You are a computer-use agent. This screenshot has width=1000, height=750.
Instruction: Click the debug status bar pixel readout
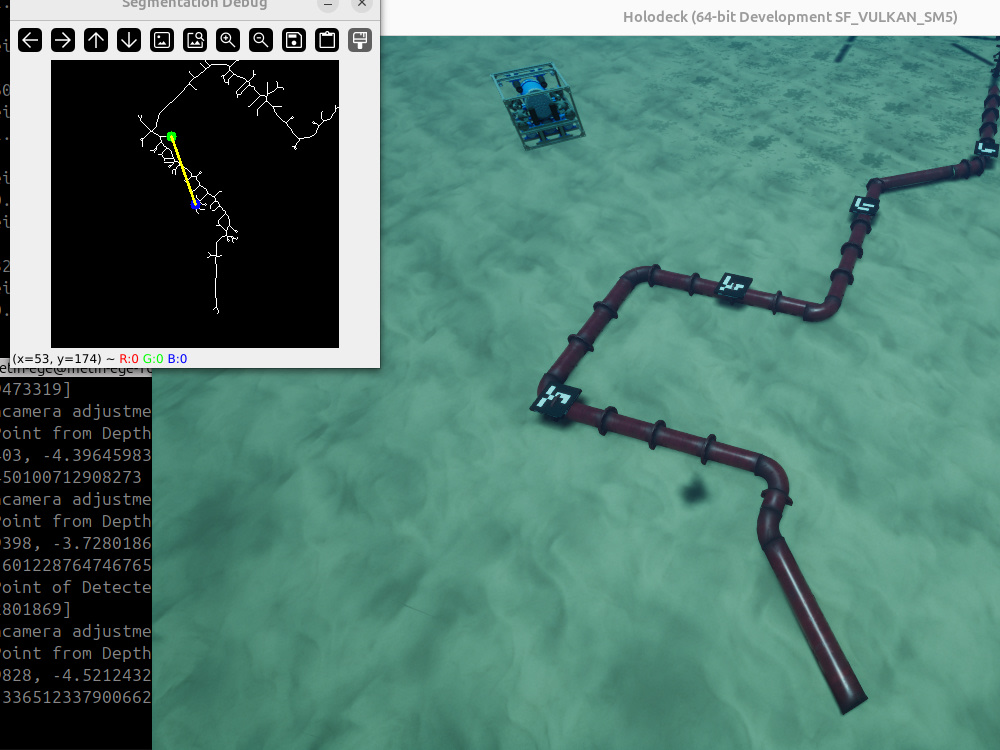click(x=99, y=358)
